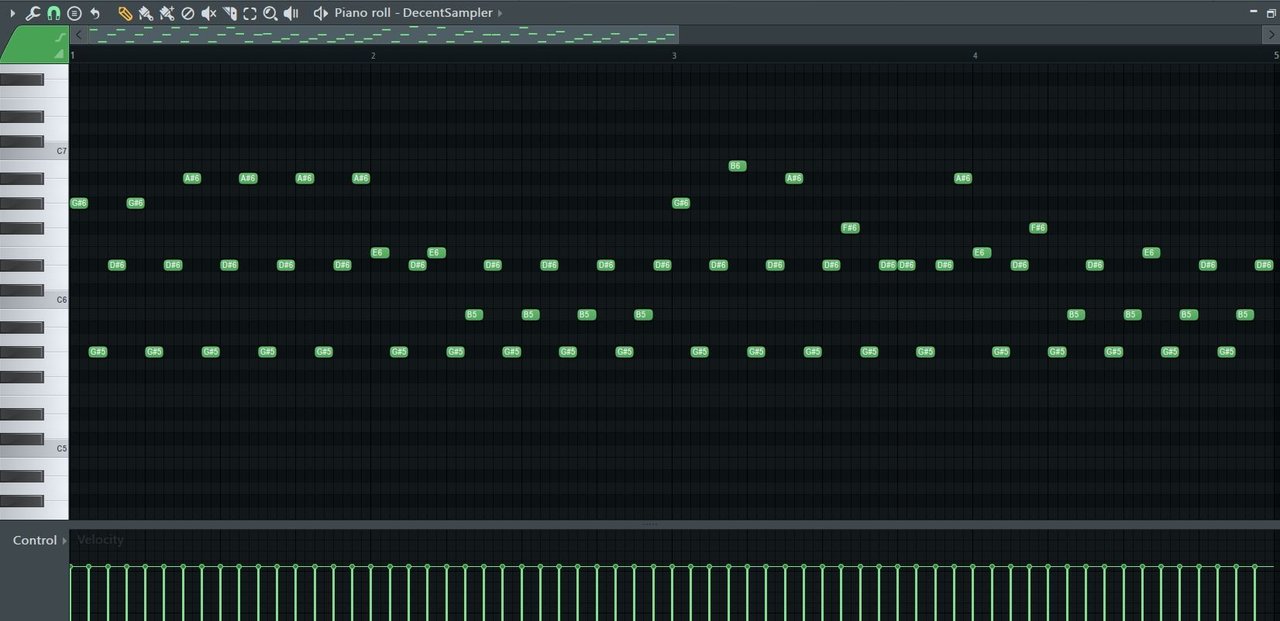
Task: Select the Paint drum sequence tool
Action: pos(166,13)
